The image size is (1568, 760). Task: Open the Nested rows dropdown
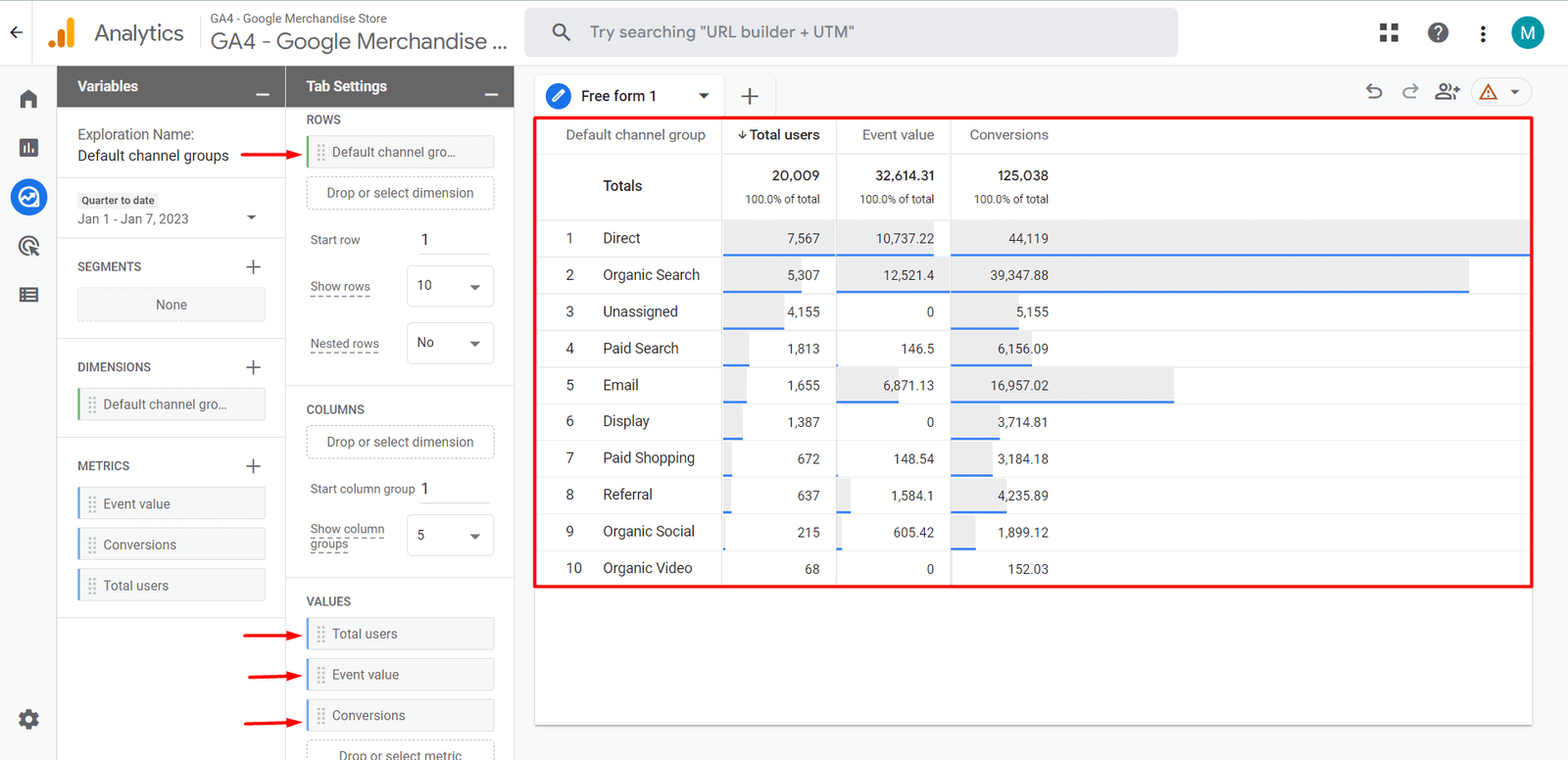pyautogui.click(x=450, y=343)
